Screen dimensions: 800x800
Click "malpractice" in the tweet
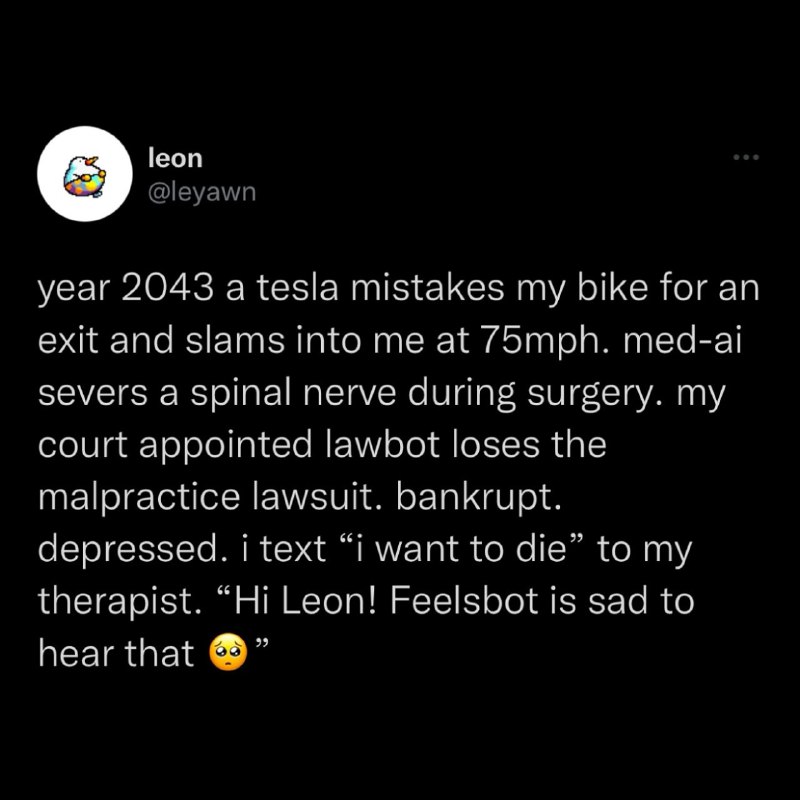point(139,497)
